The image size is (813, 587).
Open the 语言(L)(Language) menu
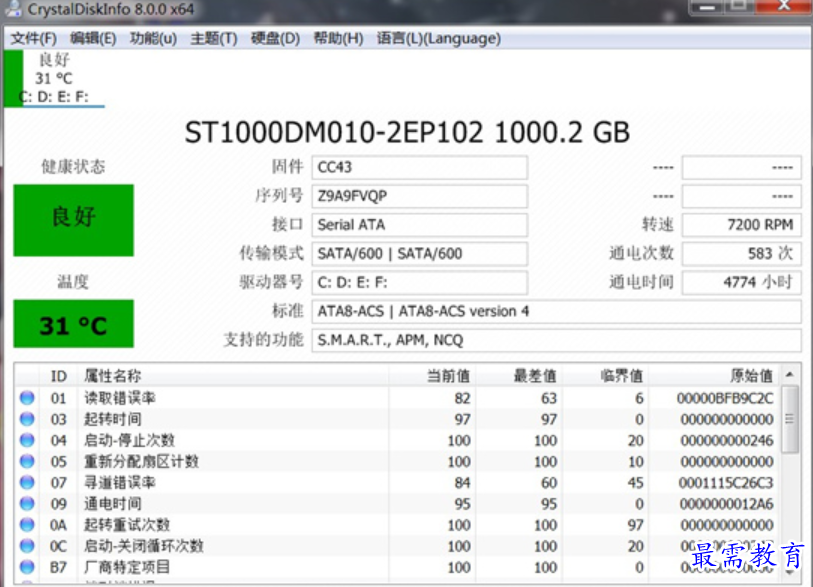coord(439,38)
